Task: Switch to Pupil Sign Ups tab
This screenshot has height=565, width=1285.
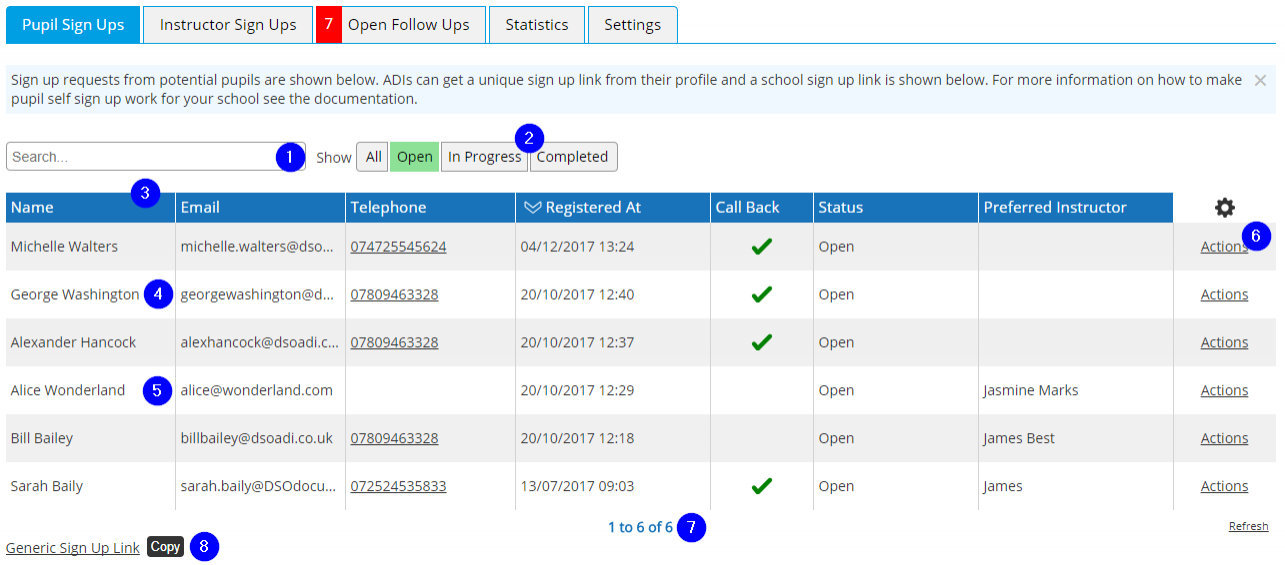Action: (x=73, y=25)
